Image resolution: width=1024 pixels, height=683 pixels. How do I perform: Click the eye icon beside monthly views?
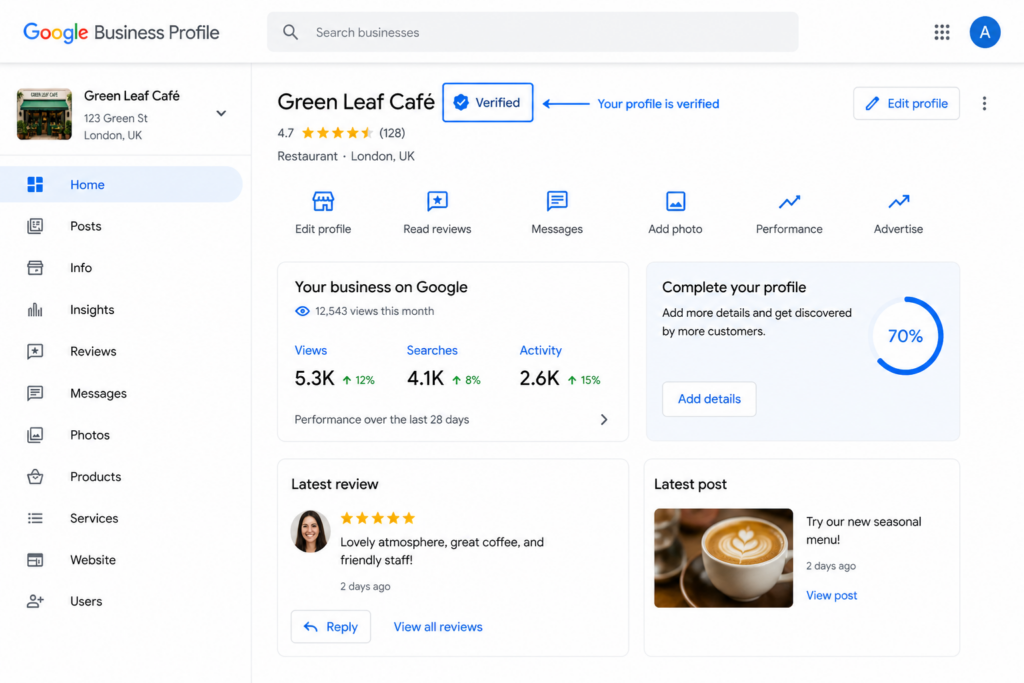point(302,311)
